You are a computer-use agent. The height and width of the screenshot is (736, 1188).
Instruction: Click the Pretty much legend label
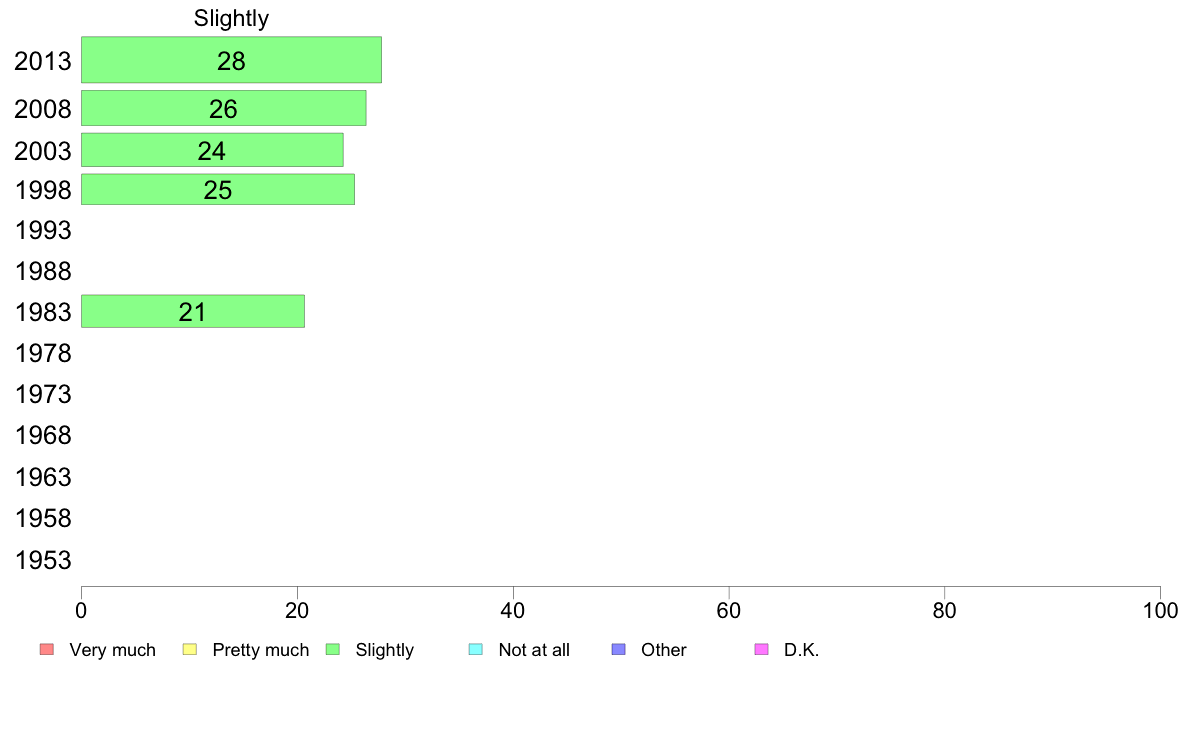(x=261, y=650)
